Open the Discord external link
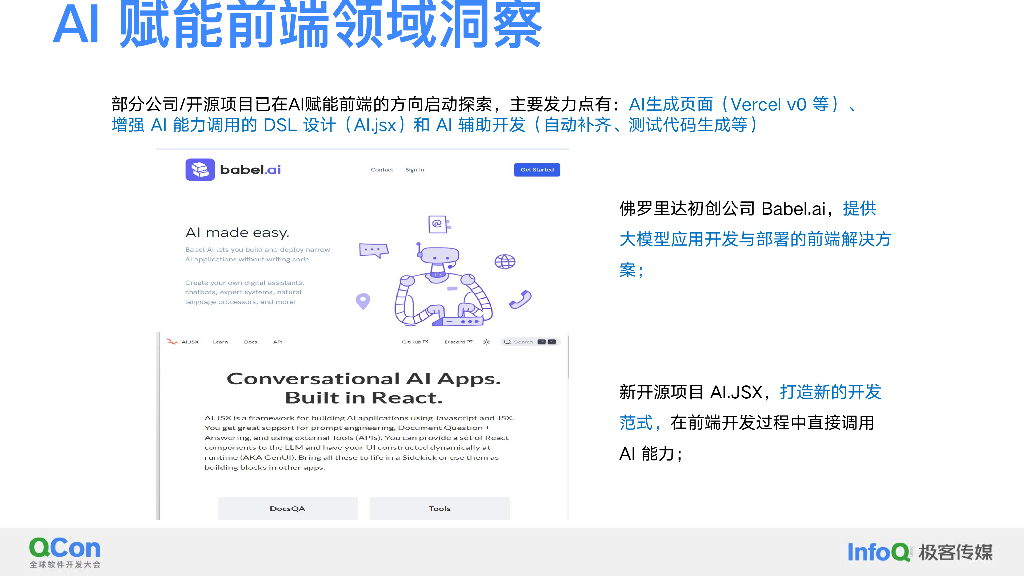 coord(458,342)
